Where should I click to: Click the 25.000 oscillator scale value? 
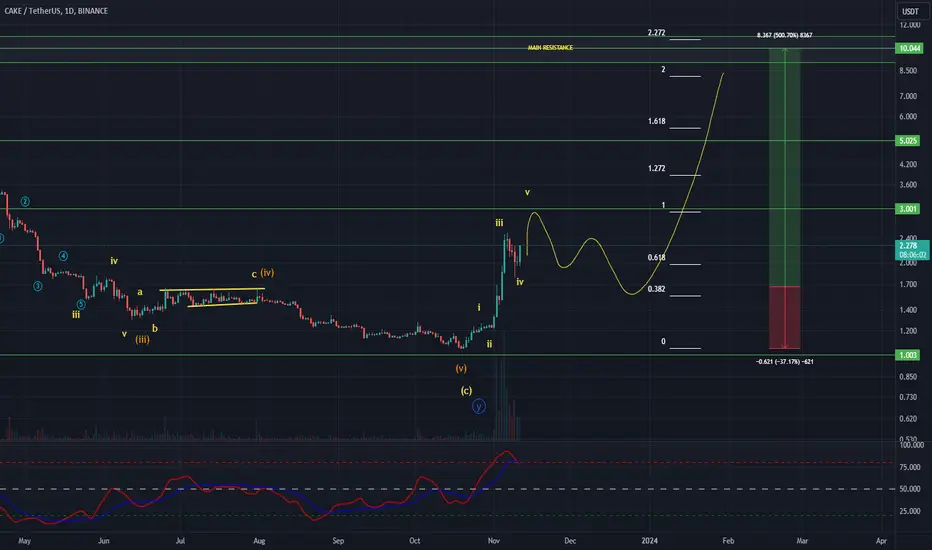910,511
